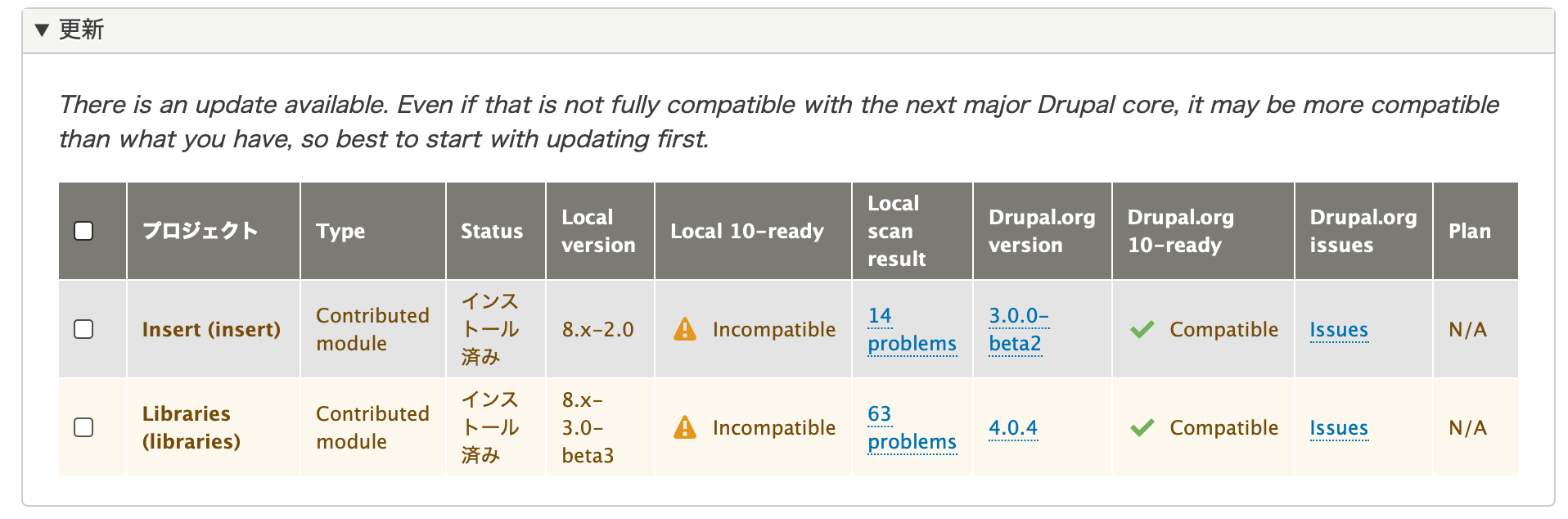The height and width of the screenshot is (519, 1568).
Task: Click the Status column header
Action: (491, 232)
